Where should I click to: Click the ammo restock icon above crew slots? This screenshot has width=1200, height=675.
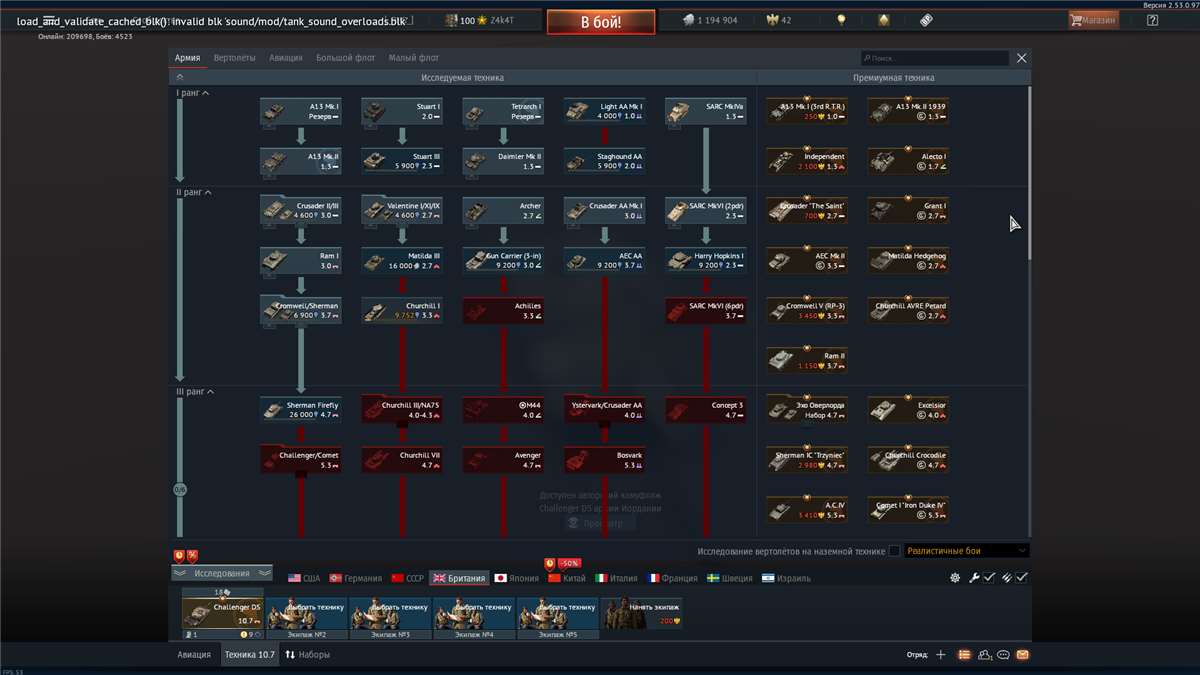coord(1007,577)
